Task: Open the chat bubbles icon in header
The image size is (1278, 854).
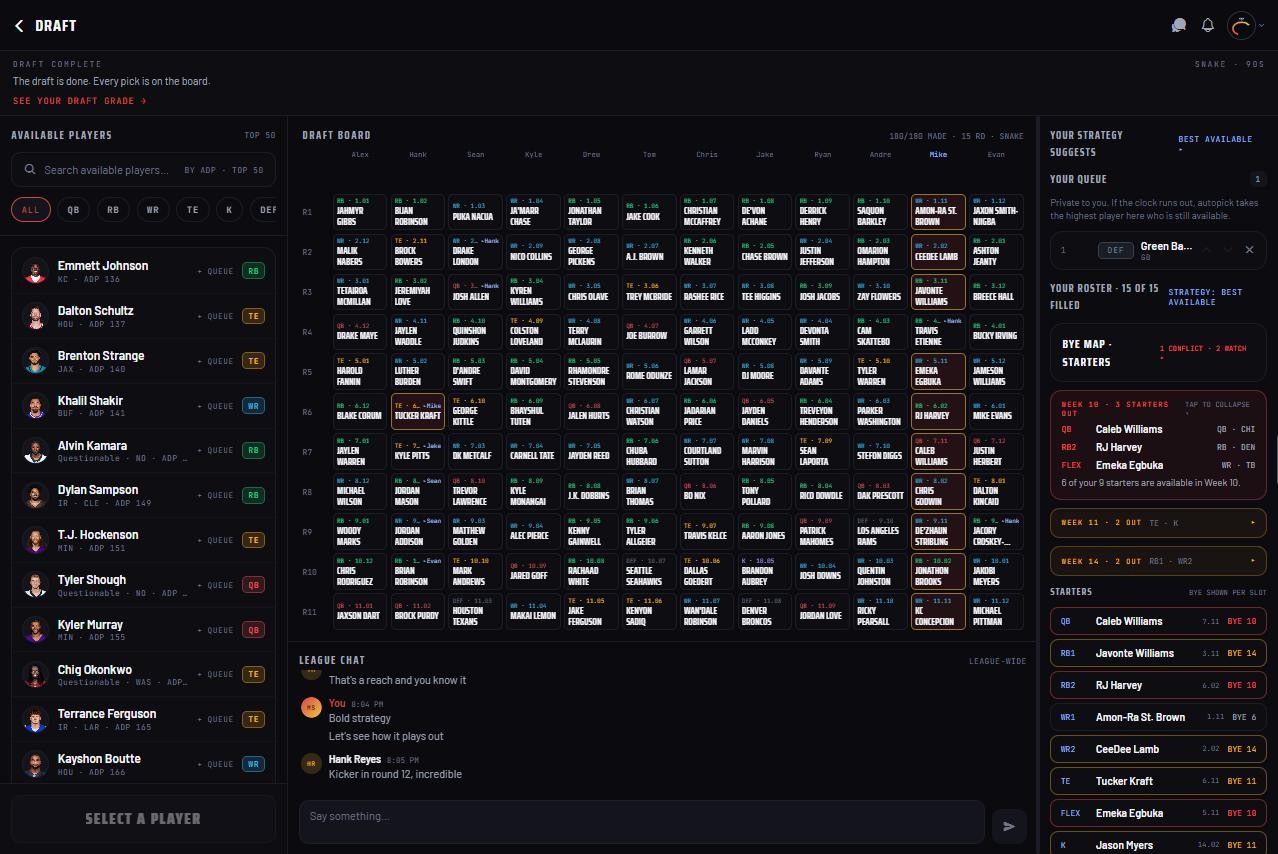Action: pos(1179,26)
